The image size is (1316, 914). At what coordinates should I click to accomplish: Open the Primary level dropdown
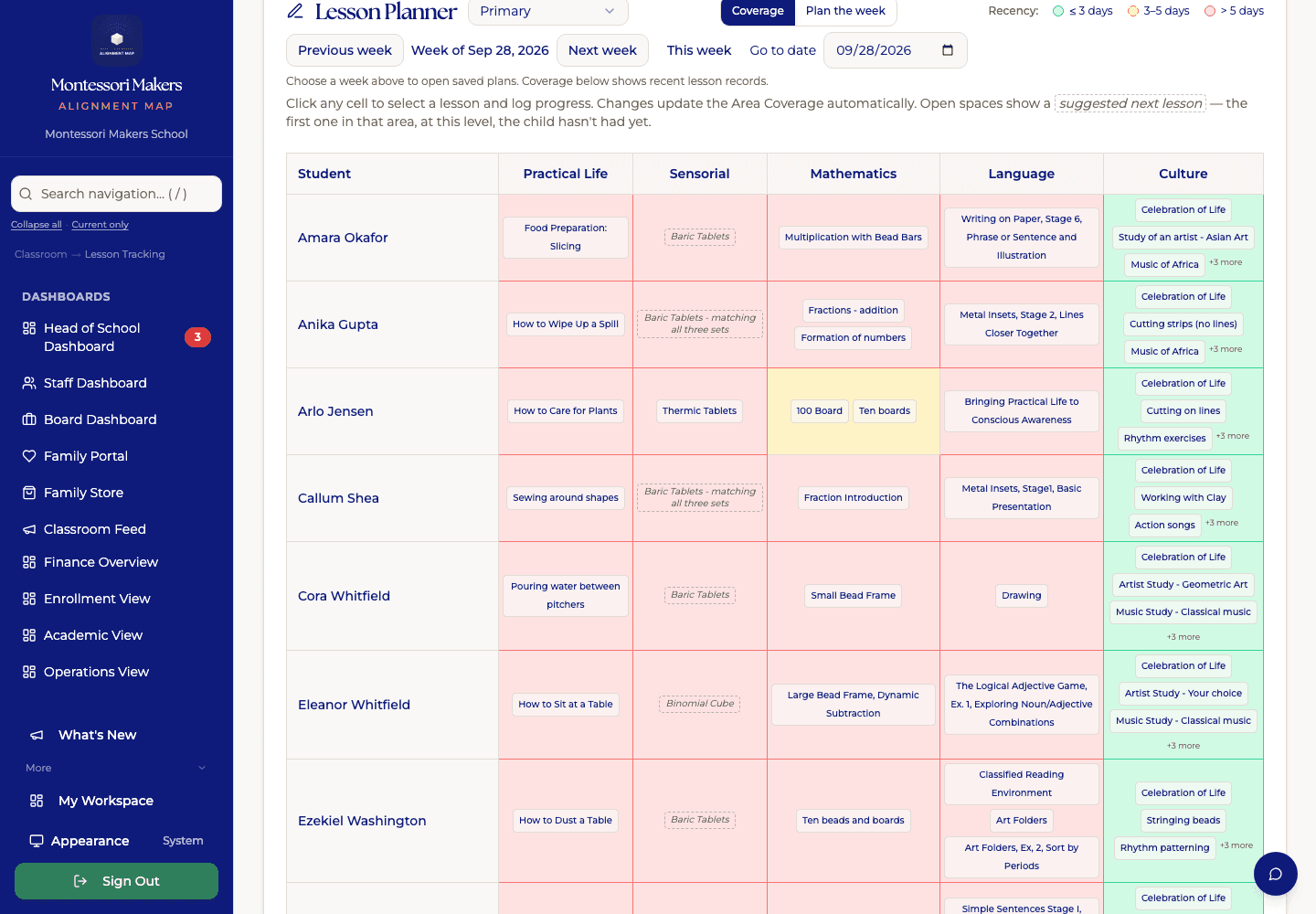547,11
